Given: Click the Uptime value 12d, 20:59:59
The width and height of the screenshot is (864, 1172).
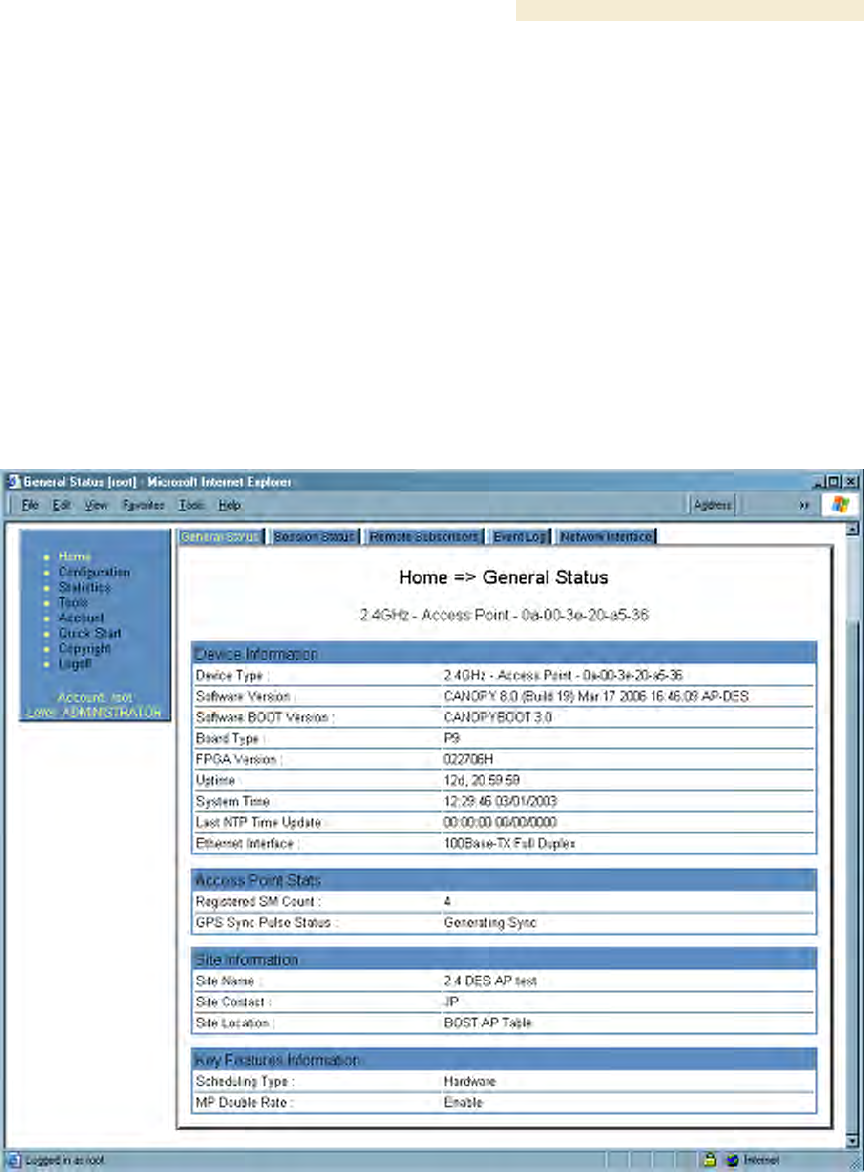Looking at the screenshot, I should (481, 780).
